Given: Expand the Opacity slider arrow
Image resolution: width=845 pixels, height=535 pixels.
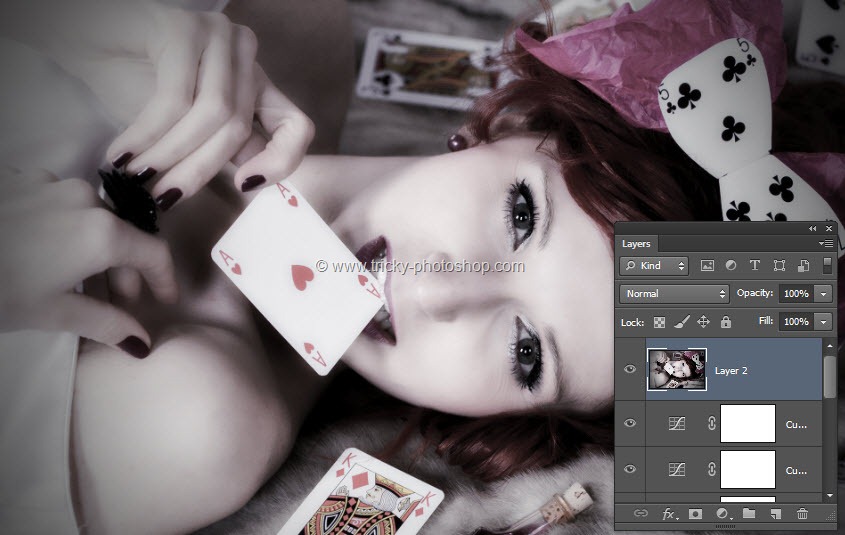Looking at the screenshot, I should (823, 294).
